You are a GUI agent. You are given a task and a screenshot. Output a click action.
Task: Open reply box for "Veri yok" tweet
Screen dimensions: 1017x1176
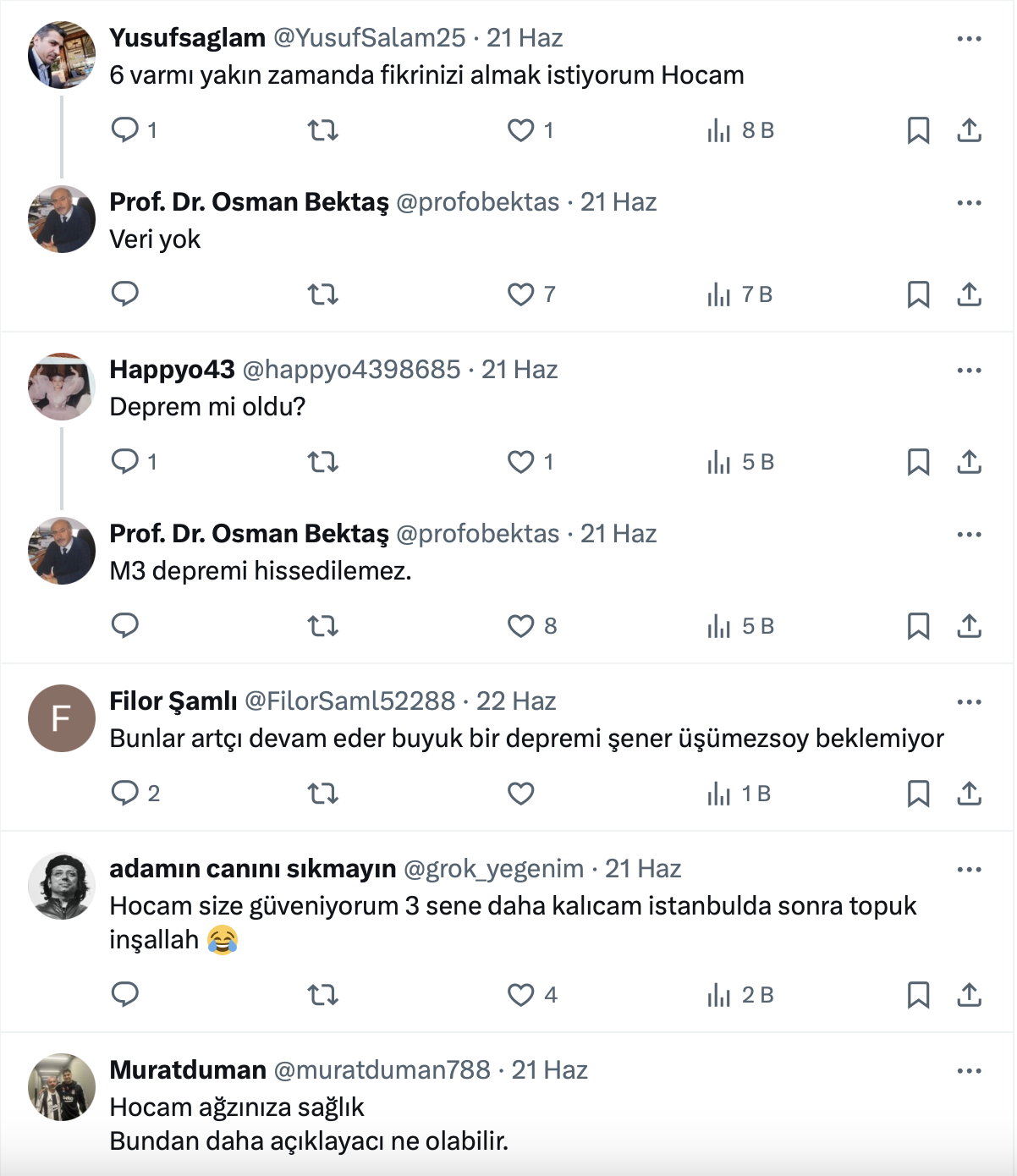pyautogui.click(x=125, y=294)
